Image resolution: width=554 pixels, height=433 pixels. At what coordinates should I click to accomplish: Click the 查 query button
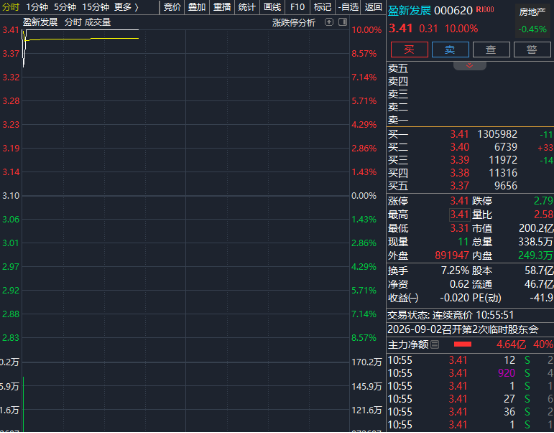tap(491, 49)
